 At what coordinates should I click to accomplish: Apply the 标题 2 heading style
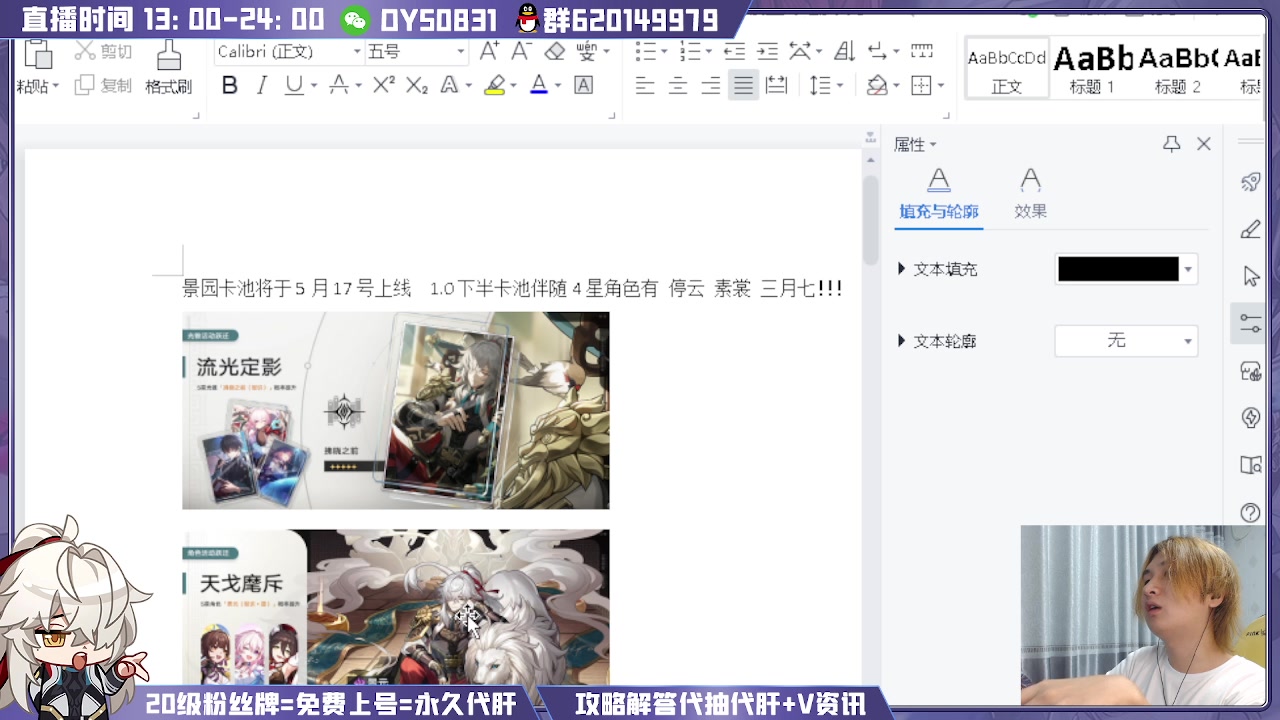click(1177, 70)
